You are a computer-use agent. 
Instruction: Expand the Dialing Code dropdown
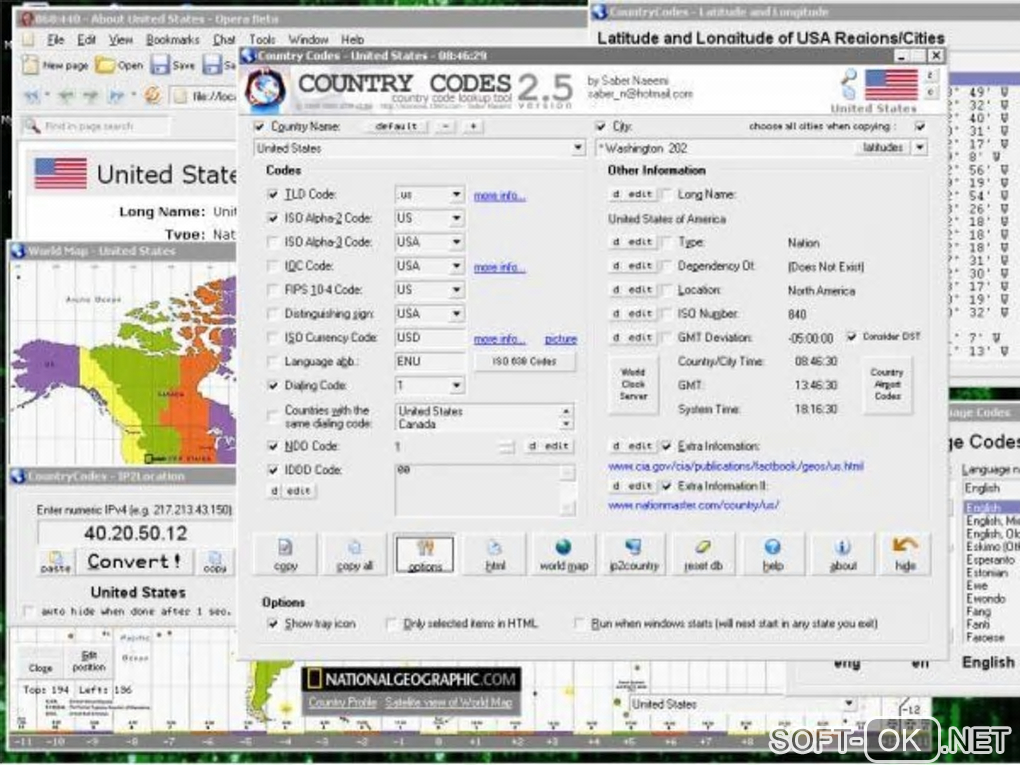(457, 386)
